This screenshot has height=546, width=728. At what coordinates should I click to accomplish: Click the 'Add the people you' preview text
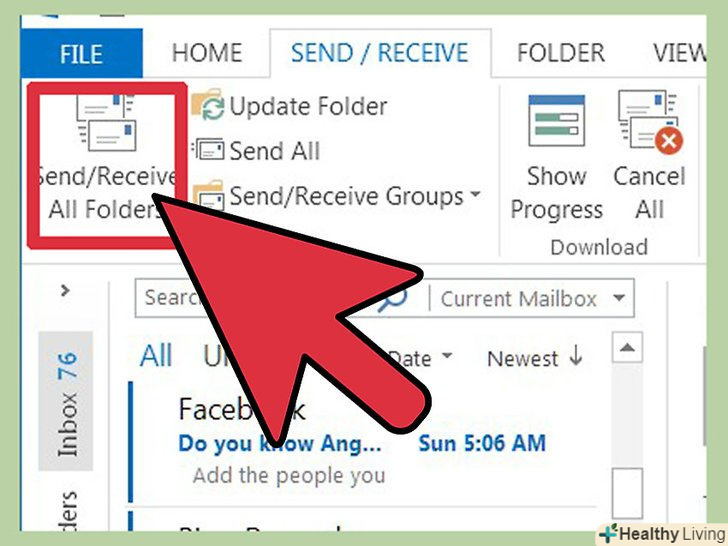tap(289, 476)
